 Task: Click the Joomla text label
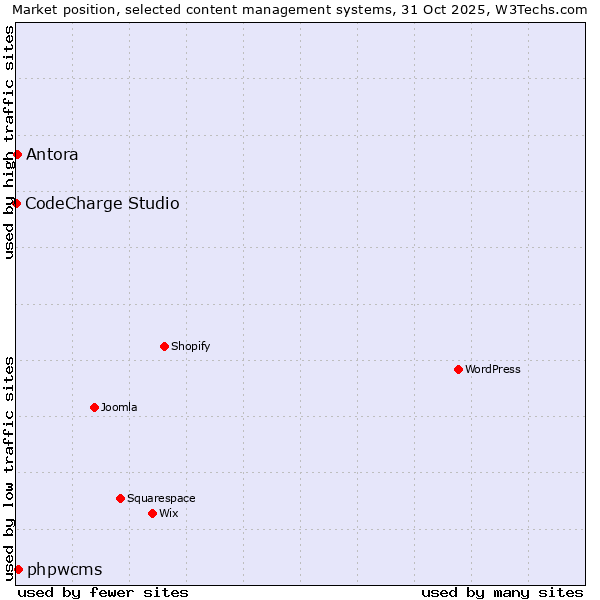119,407
